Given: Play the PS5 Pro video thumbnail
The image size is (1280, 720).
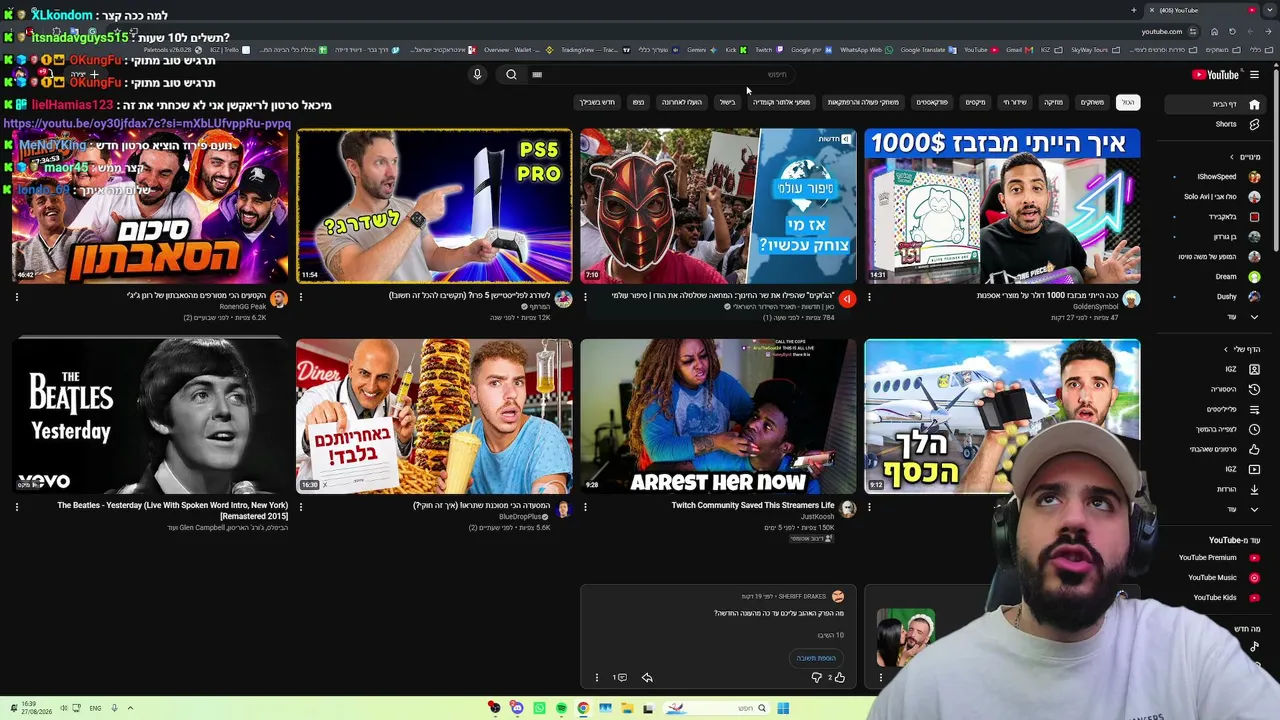Looking at the screenshot, I should click(434, 206).
